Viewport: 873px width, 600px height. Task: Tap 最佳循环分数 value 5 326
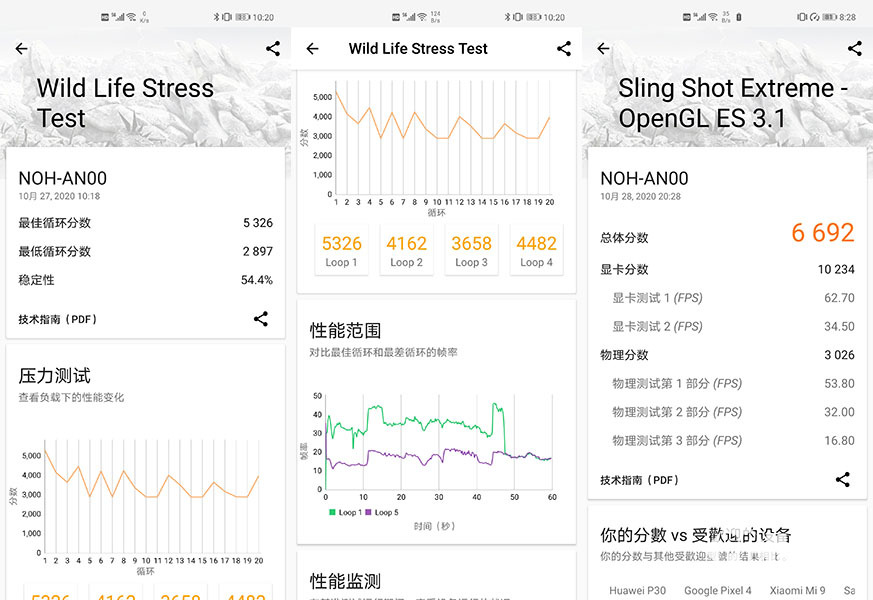tap(258, 223)
